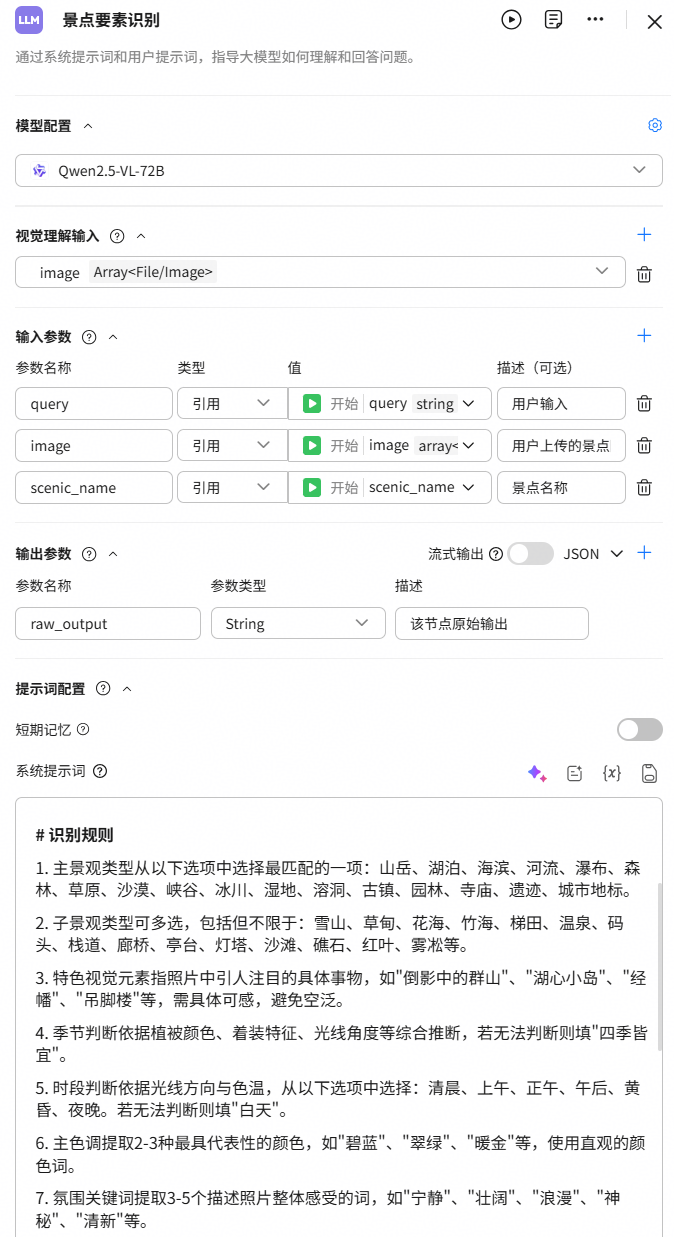Viewport: 674px width, 1237px height.
Task: Show help for 系统提示词
Action: click(x=99, y=772)
